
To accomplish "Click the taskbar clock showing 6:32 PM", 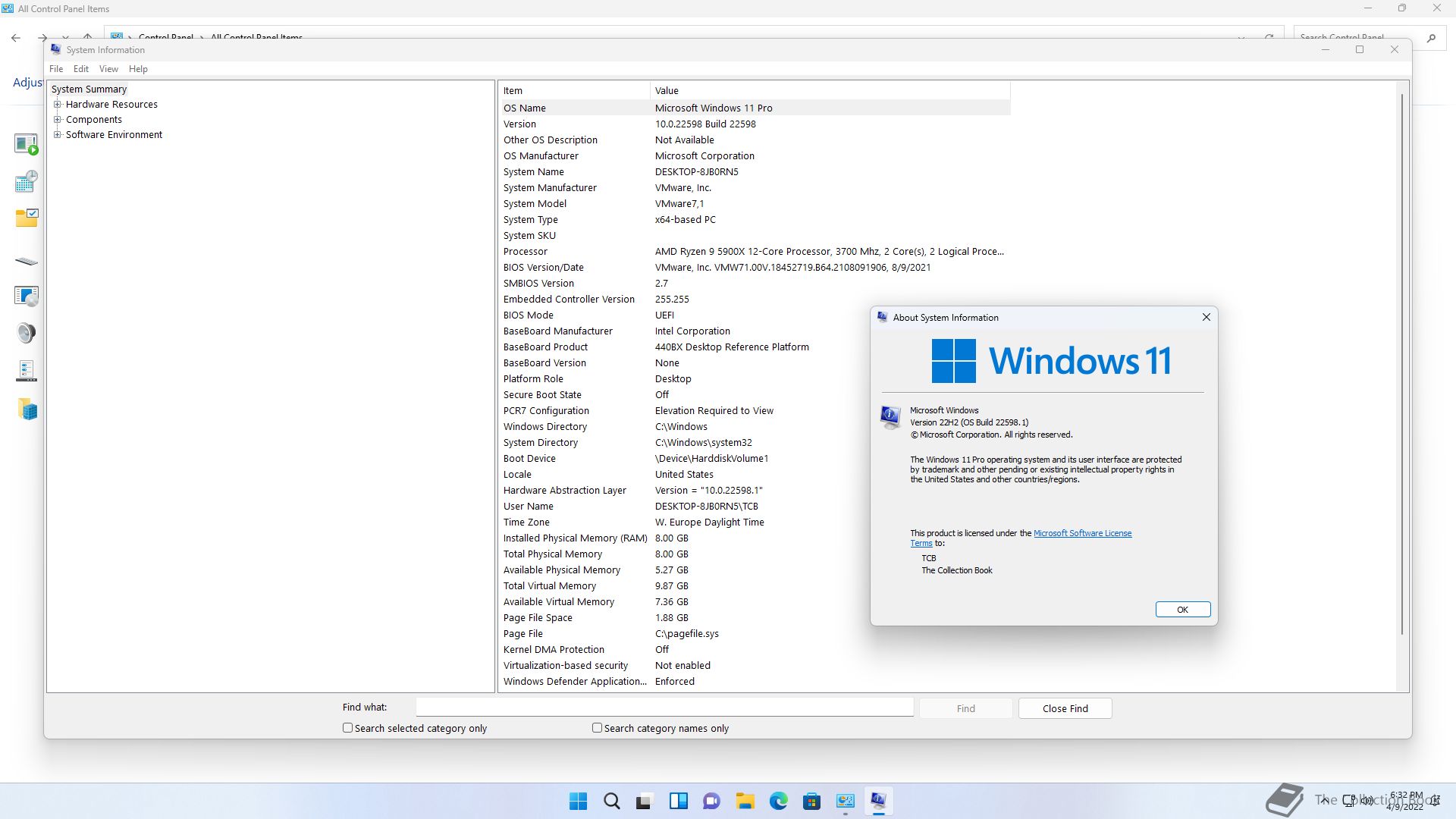I will 1405,801.
